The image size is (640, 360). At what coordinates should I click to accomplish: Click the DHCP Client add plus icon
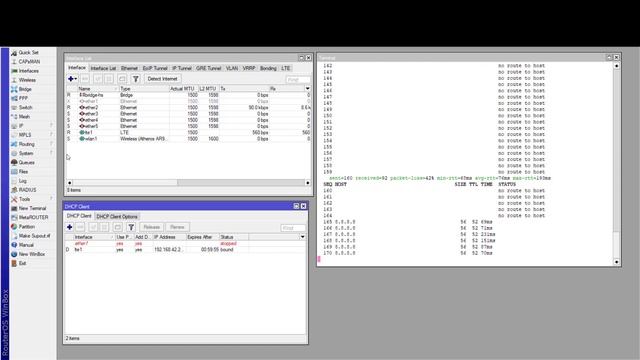coord(69,227)
